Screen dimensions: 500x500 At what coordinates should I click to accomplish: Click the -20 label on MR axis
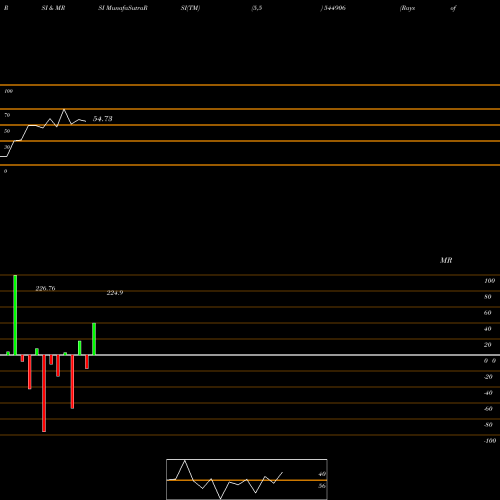tap(488, 377)
